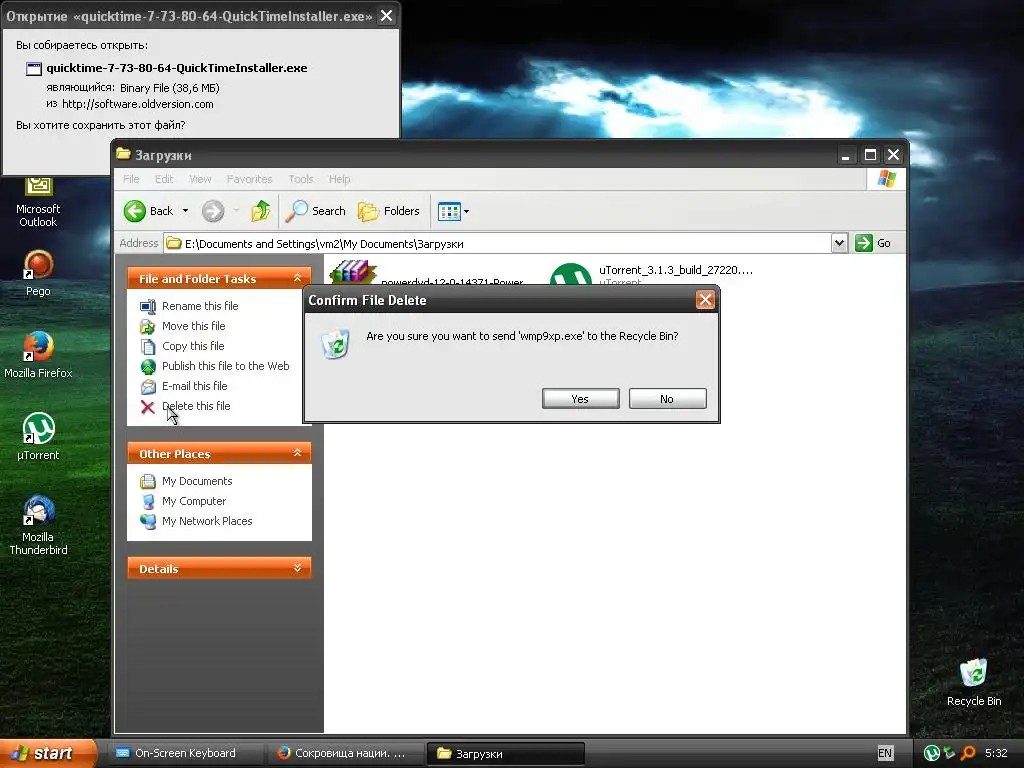Viewport: 1024px width, 768px height.
Task: Click Copy this file link
Action: click(x=193, y=346)
